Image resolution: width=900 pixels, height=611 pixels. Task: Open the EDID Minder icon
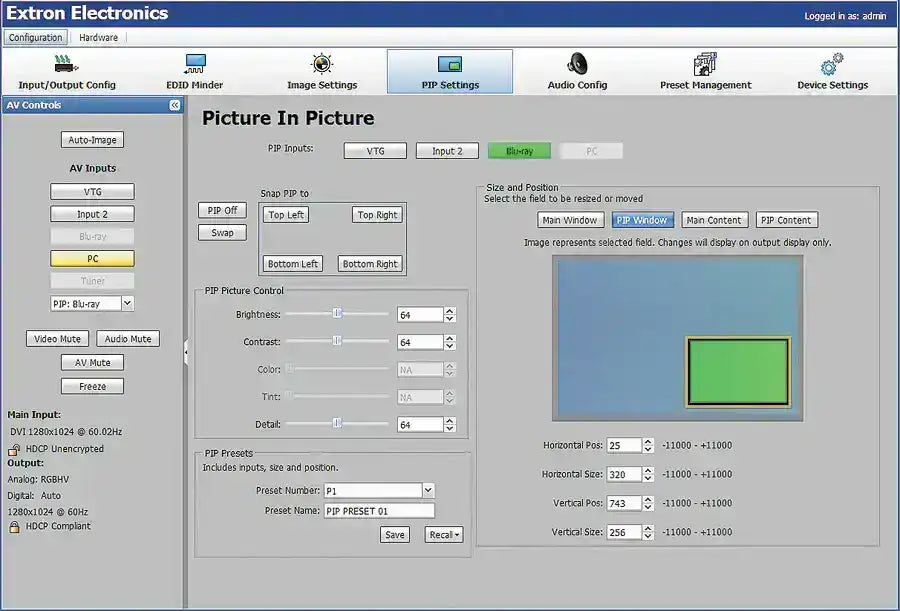pos(195,65)
